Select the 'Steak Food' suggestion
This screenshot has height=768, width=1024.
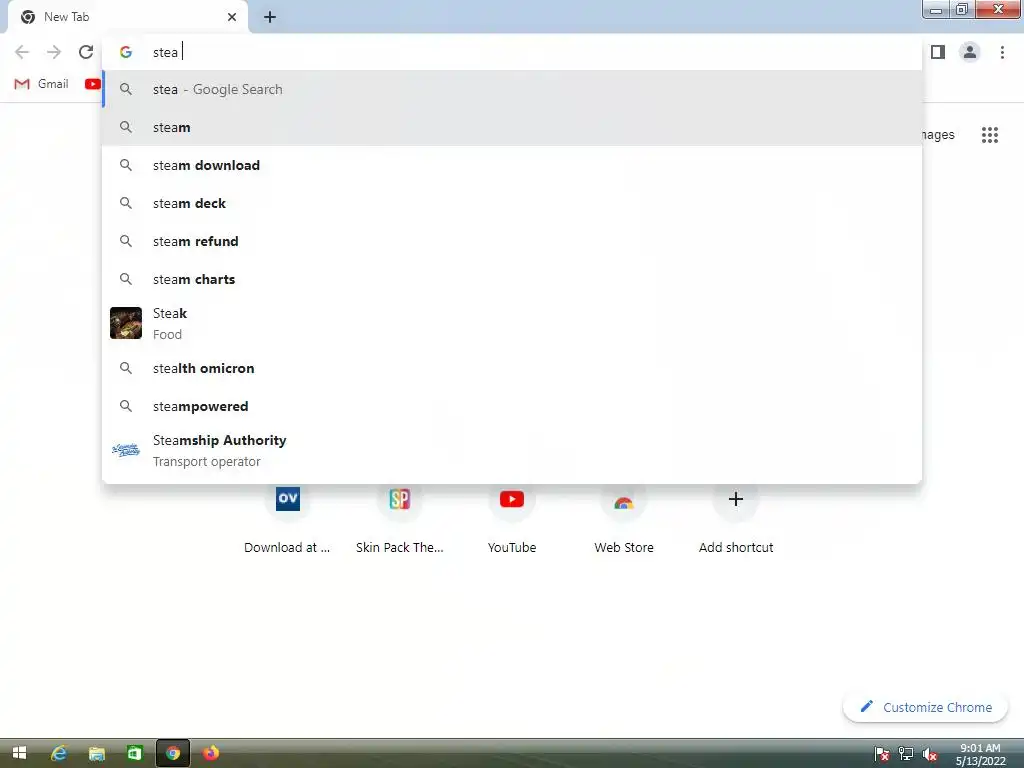click(x=512, y=323)
